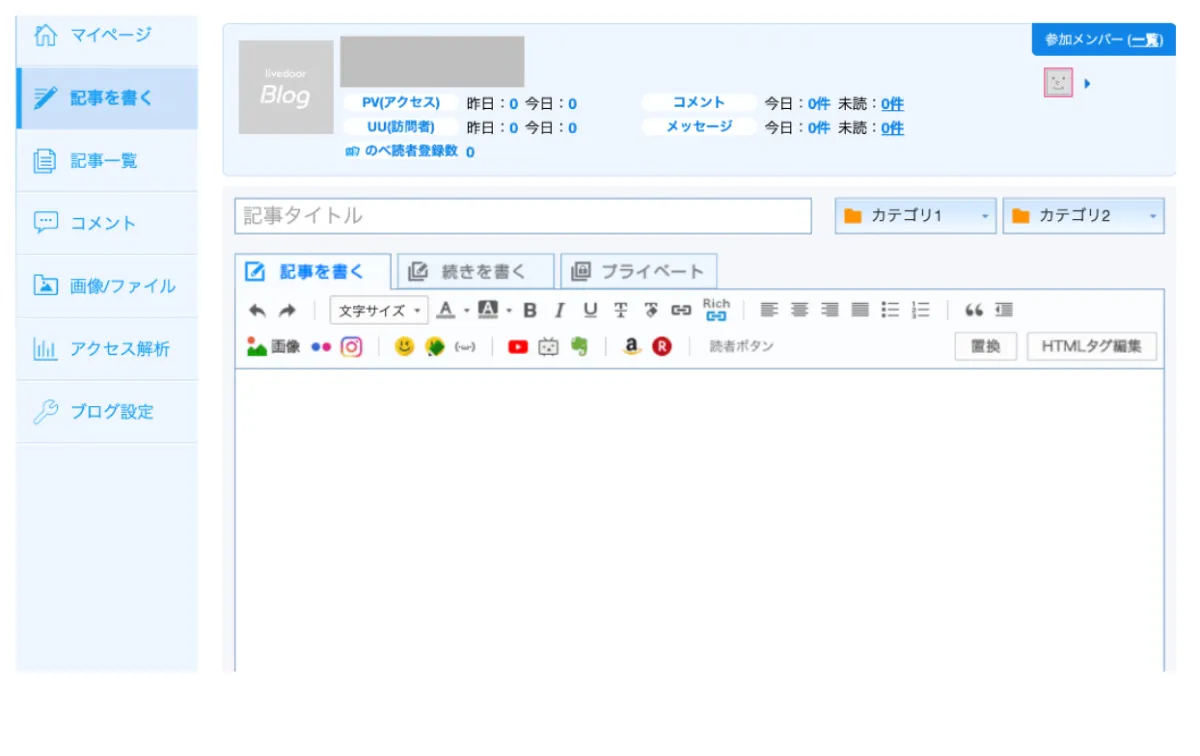Toggle bold text formatting

tap(529, 311)
